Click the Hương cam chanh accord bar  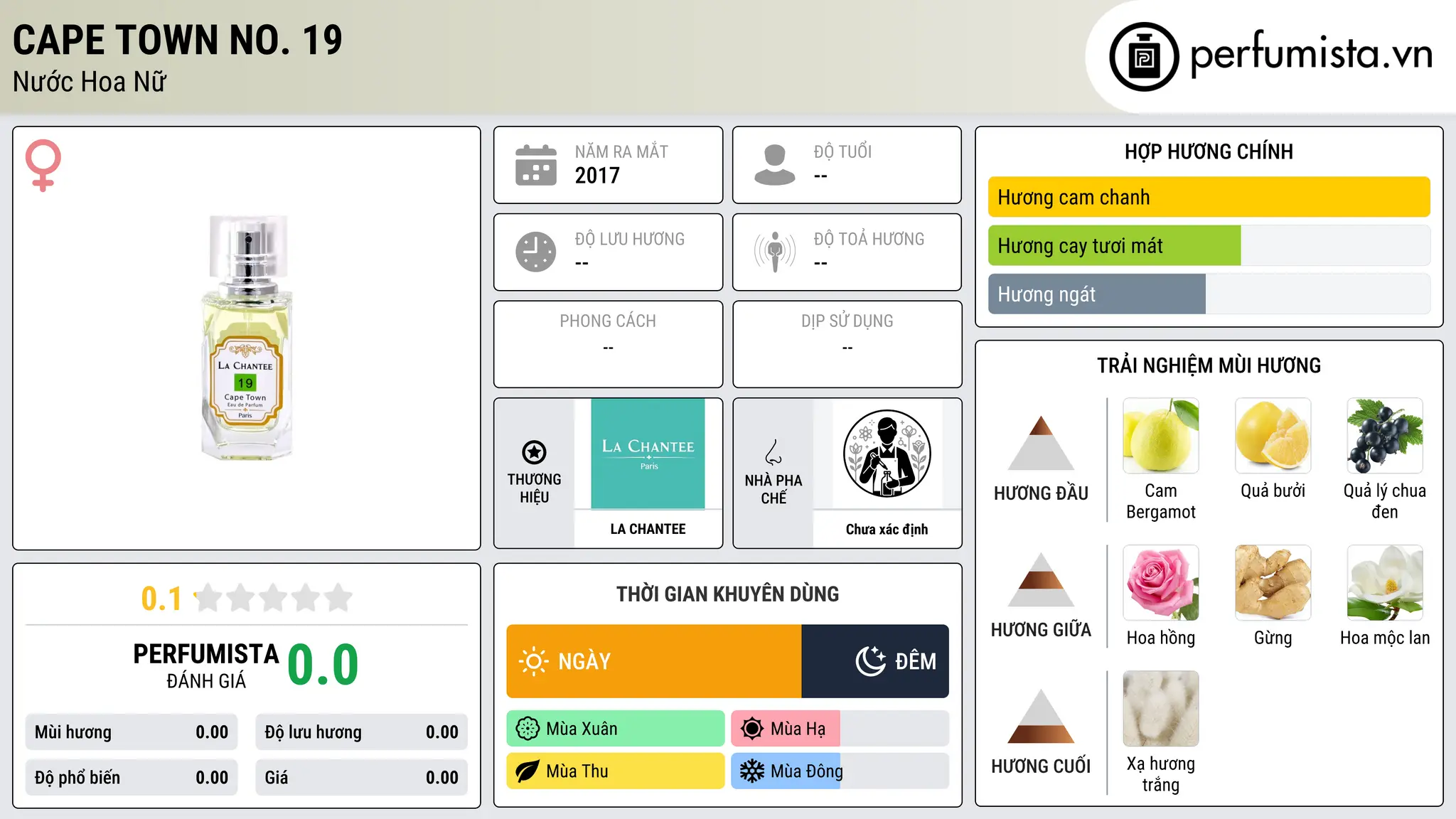point(1209,197)
